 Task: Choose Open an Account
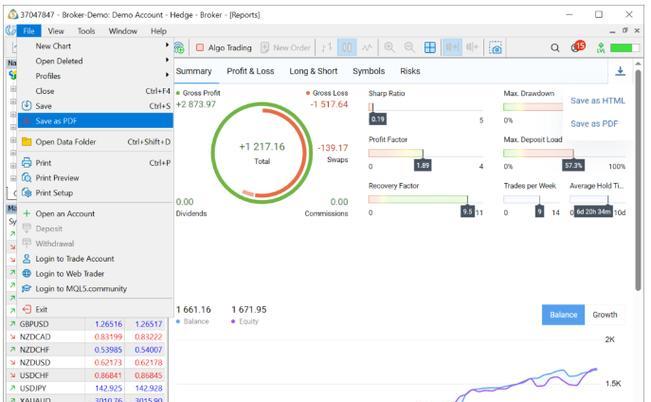tap(95, 213)
